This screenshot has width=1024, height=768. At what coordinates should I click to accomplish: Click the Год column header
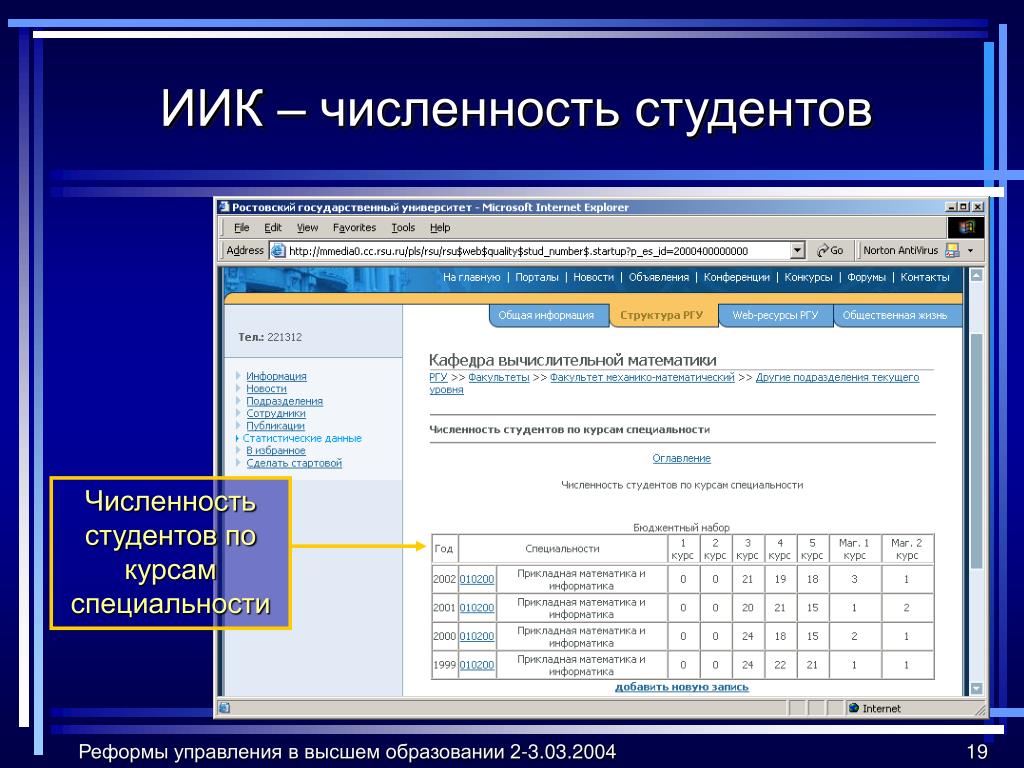[444, 549]
